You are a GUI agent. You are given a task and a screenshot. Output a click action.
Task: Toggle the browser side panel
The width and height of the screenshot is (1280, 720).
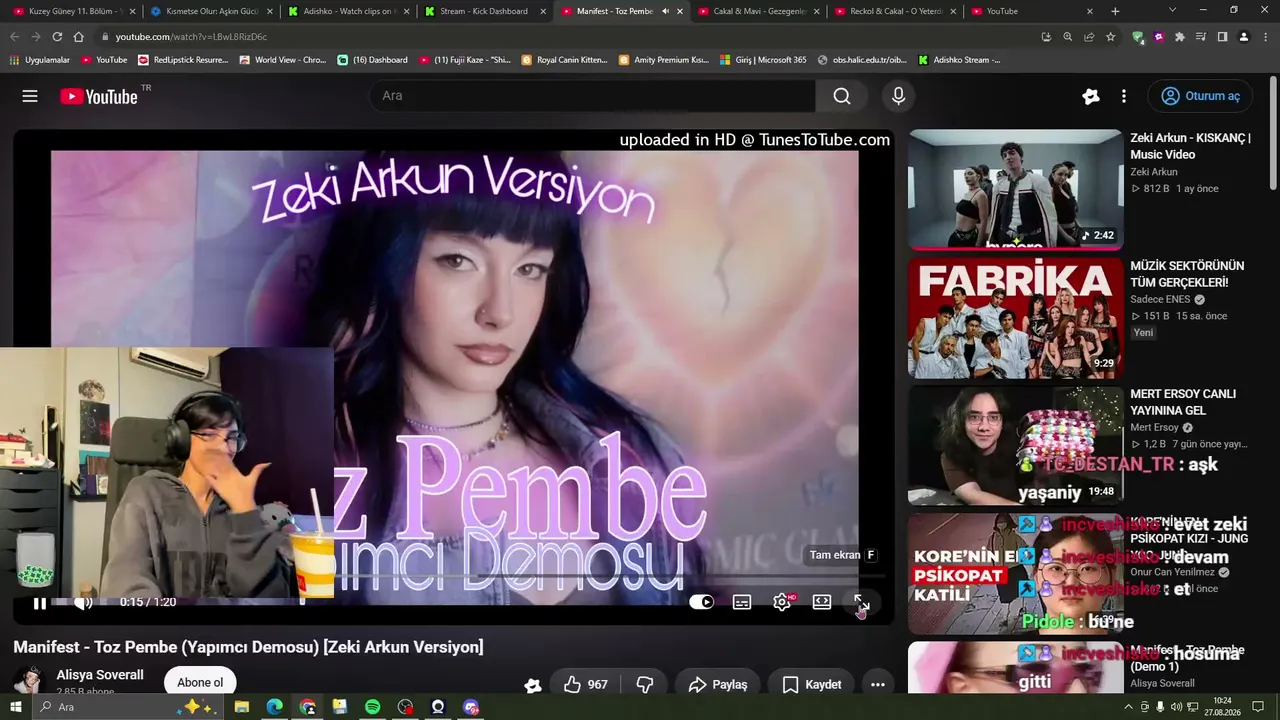click(x=1222, y=37)
